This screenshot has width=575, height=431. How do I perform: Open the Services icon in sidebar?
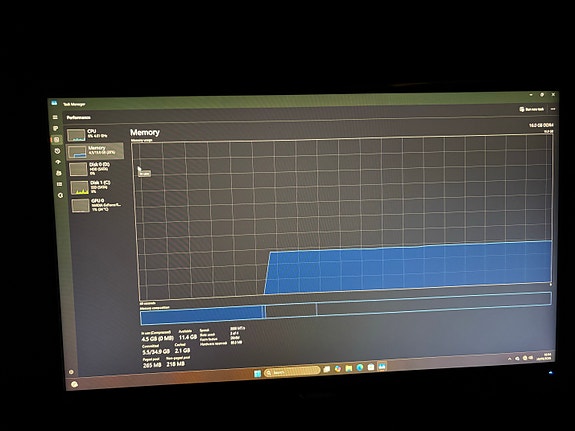[x=61, y=196]
